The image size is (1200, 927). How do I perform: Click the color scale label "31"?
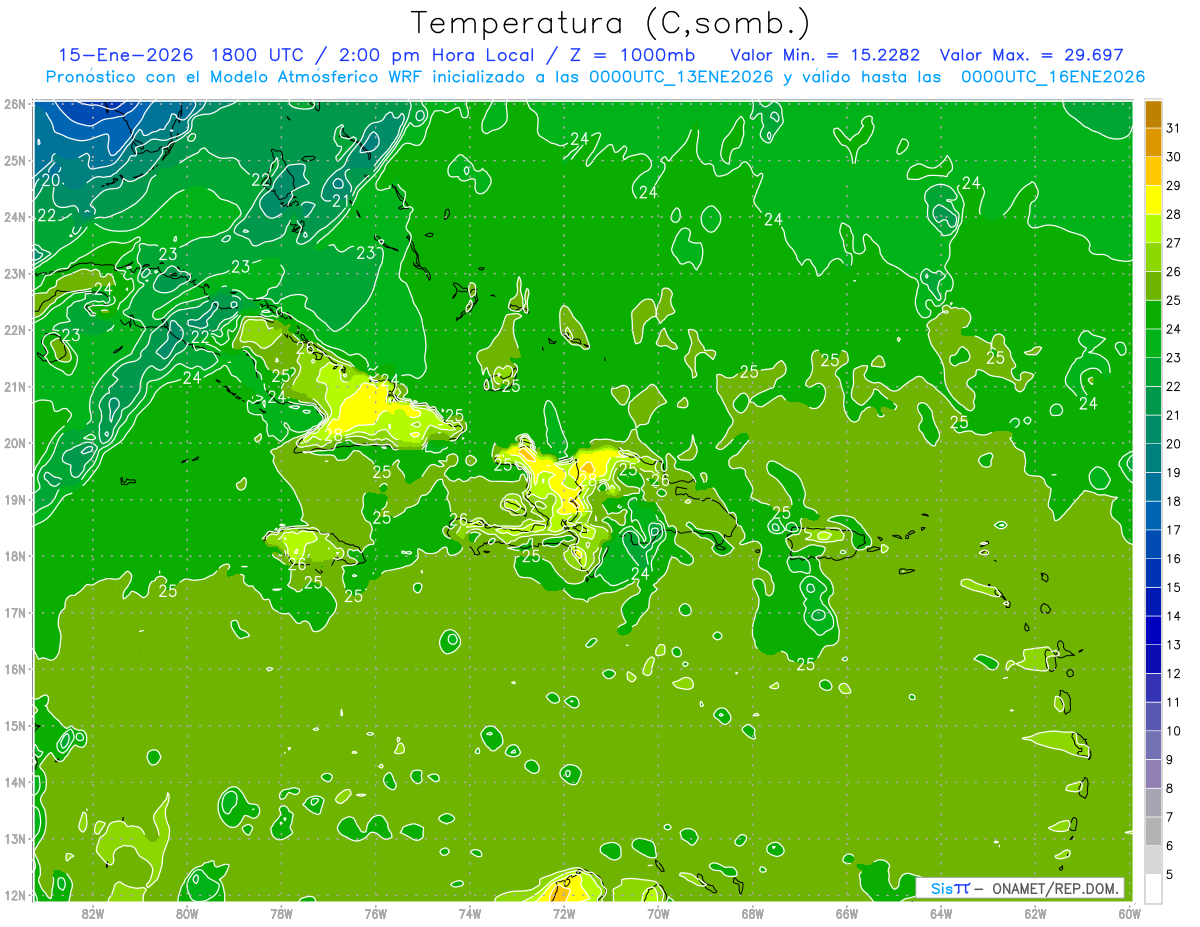1173,128
